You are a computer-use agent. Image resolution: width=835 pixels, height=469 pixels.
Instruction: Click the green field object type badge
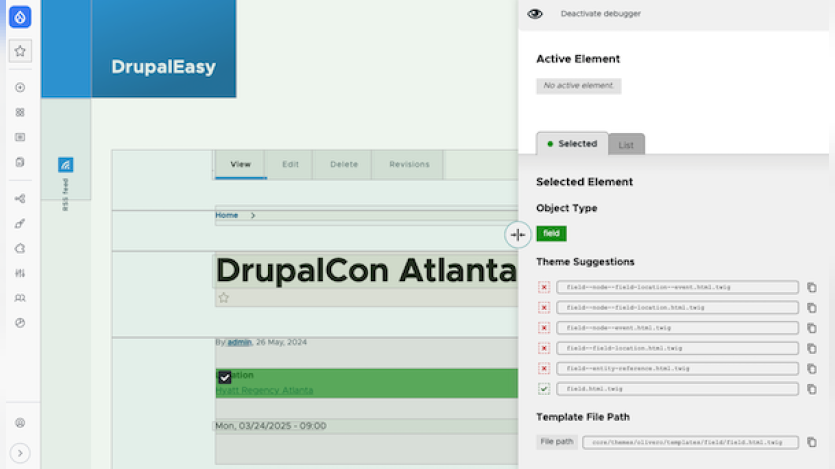click(x=551, y=233)
